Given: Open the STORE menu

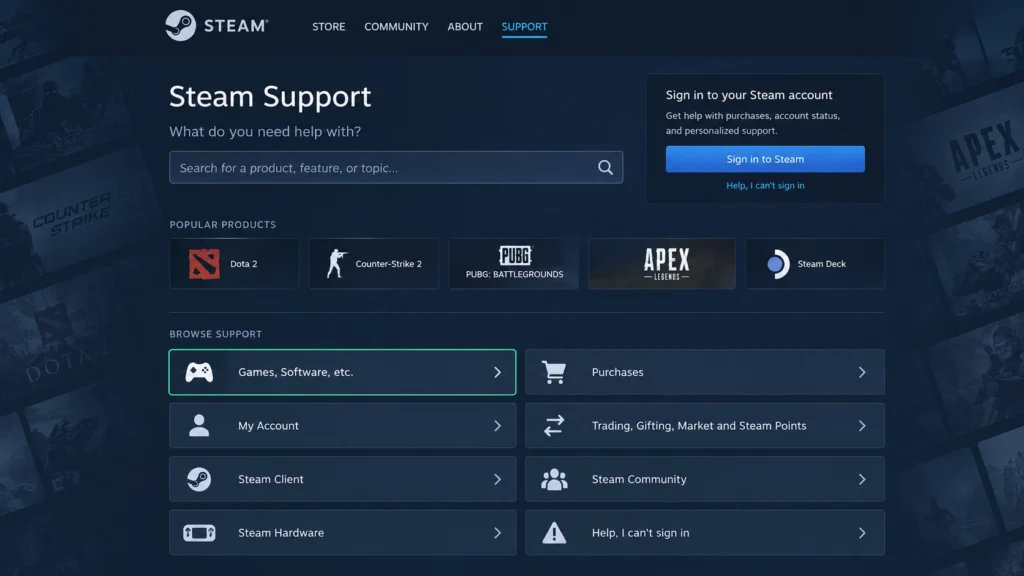Looking at the screenshot, I should point(328,27).
